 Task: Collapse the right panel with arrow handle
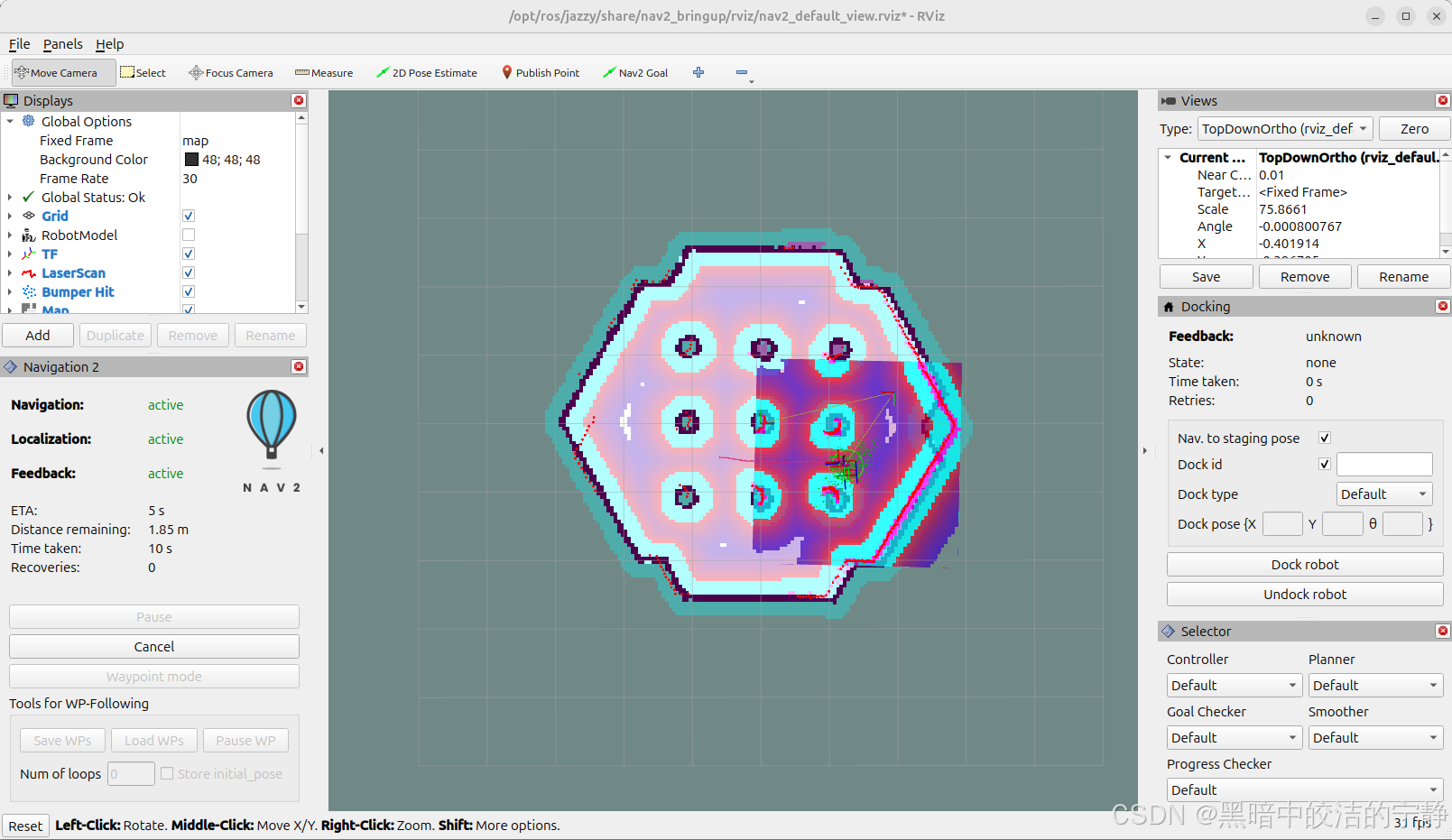pyautogui.click(x=1145, y=450)
